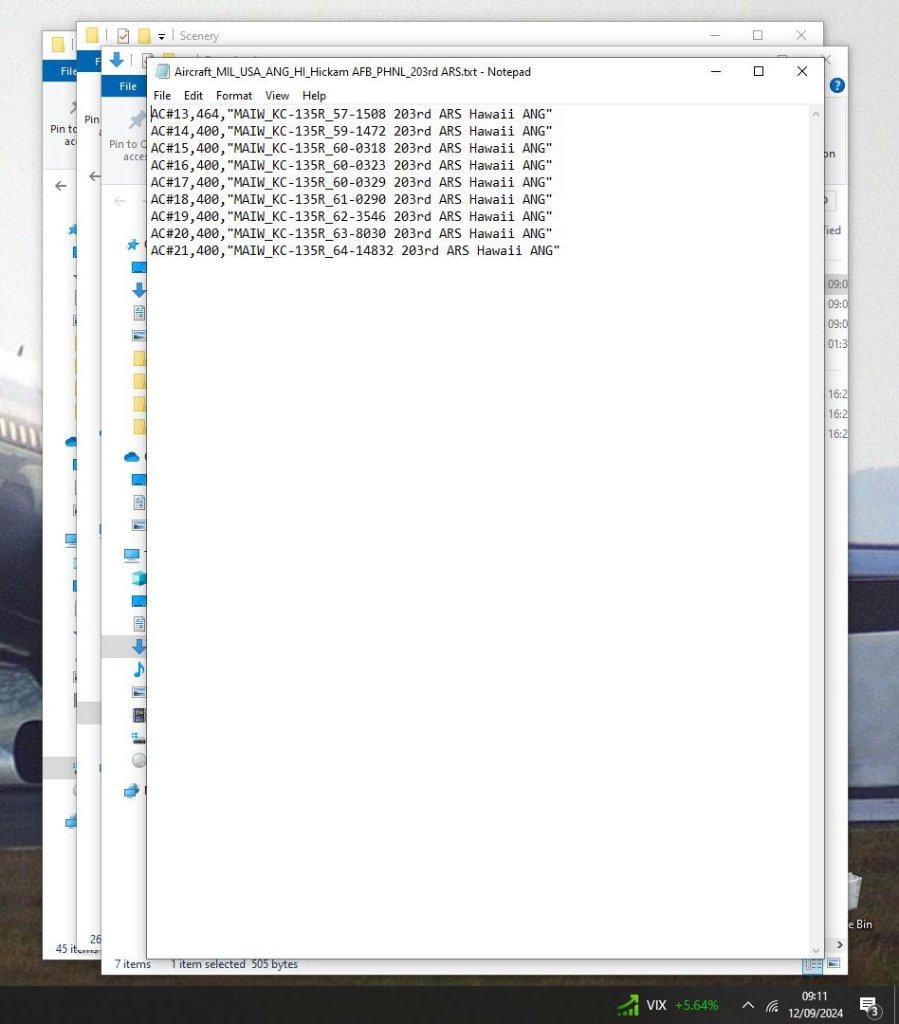Click the Notepad vertical scrollbar up arrow
The width and height of the screenshot is (899, 1024).
[x=815, y=114]
